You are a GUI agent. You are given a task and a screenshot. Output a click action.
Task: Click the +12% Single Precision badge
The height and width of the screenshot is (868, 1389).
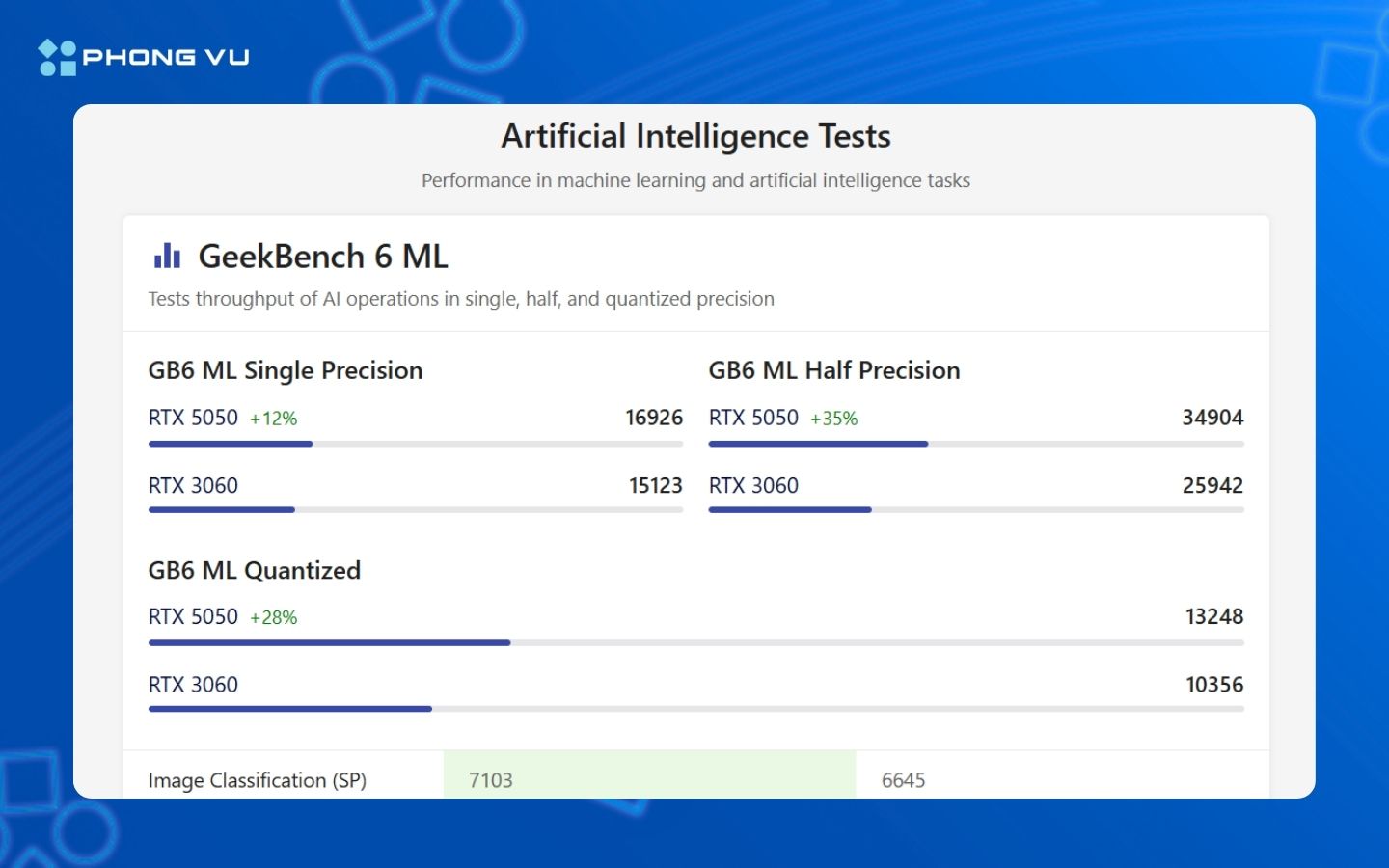point(274,419)
